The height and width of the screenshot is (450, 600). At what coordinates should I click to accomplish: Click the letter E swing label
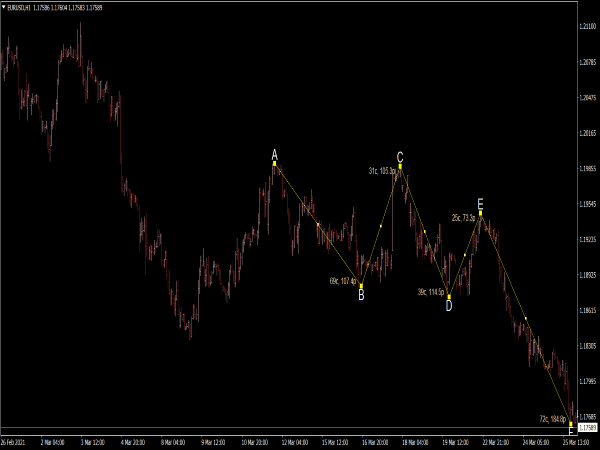click(x=481, y=203)
